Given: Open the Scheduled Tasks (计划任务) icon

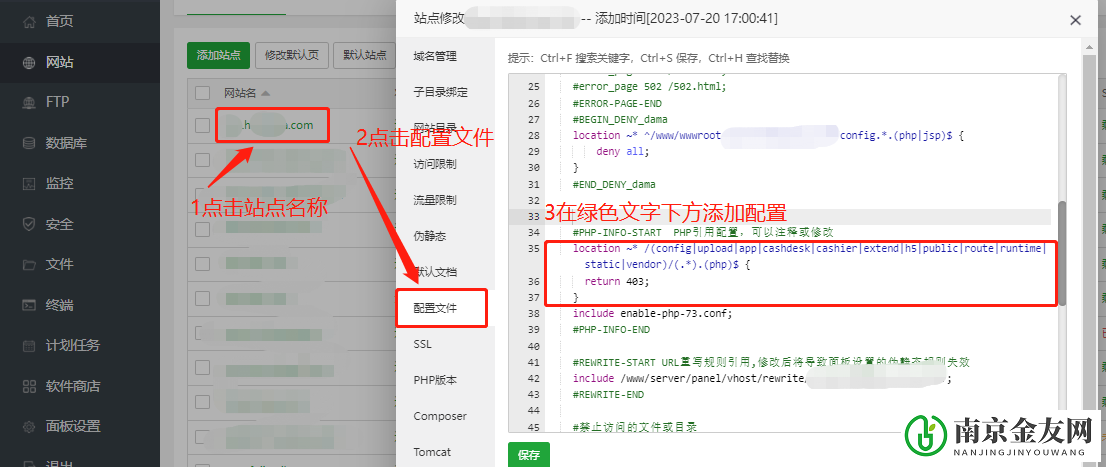Looking at the screenshot, I should 27,346.
